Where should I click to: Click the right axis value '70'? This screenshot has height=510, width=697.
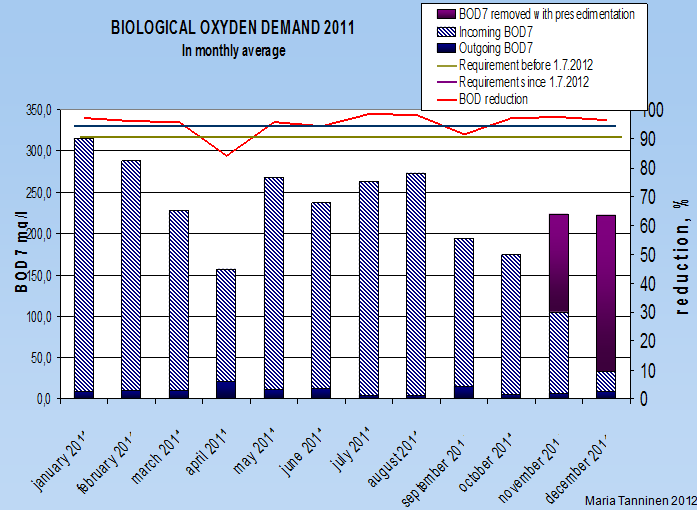647,197
